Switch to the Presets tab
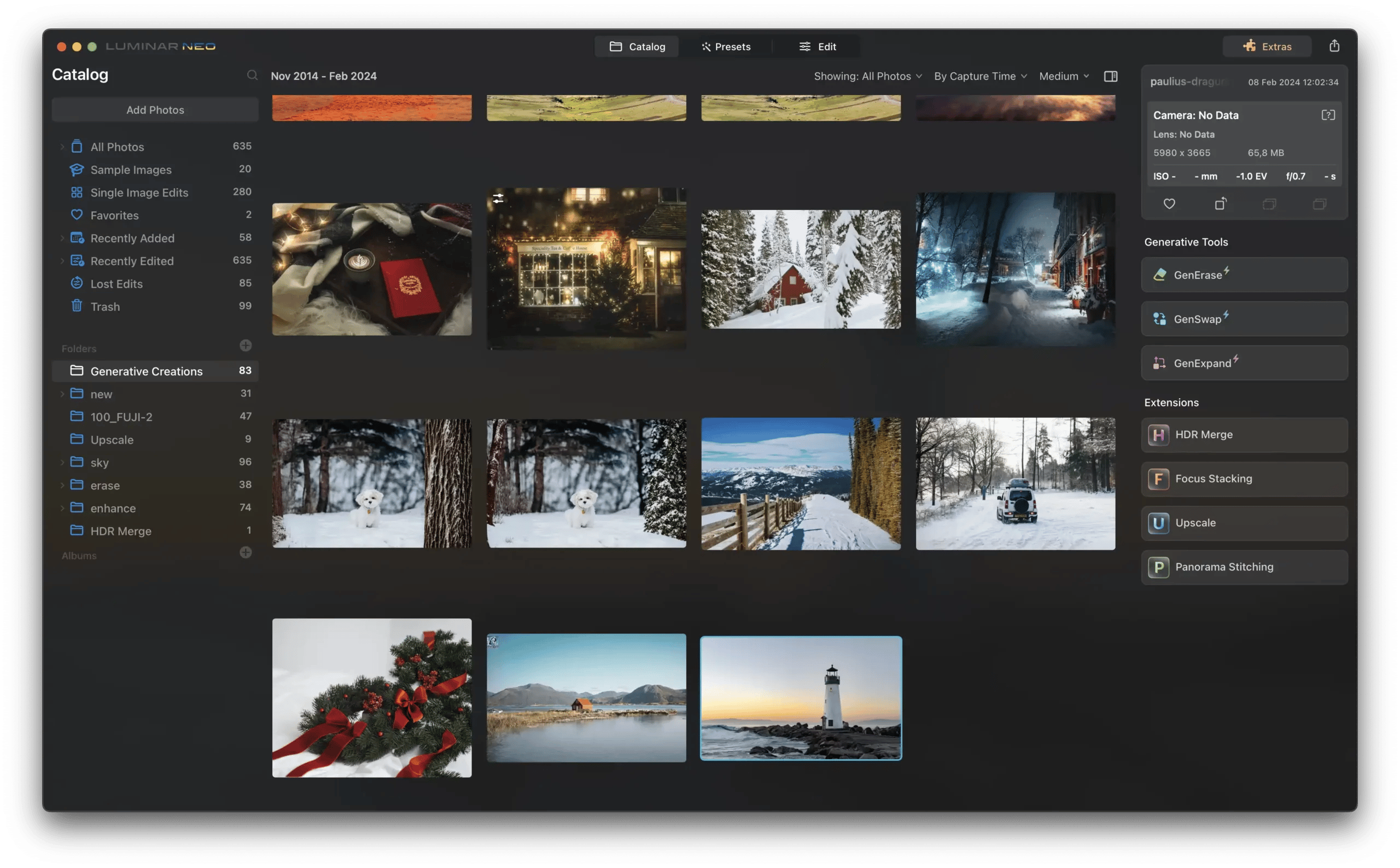Screen dimensions: 1400x868 726,46
